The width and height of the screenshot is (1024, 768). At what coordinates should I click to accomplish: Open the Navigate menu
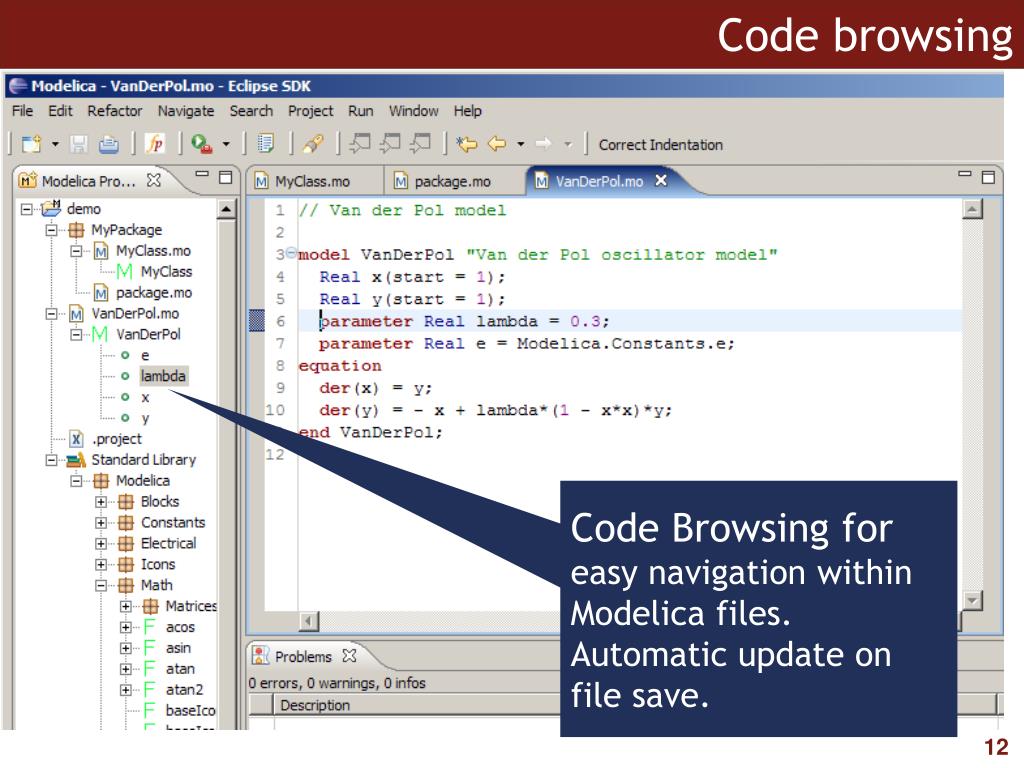(x=185, y=112)
